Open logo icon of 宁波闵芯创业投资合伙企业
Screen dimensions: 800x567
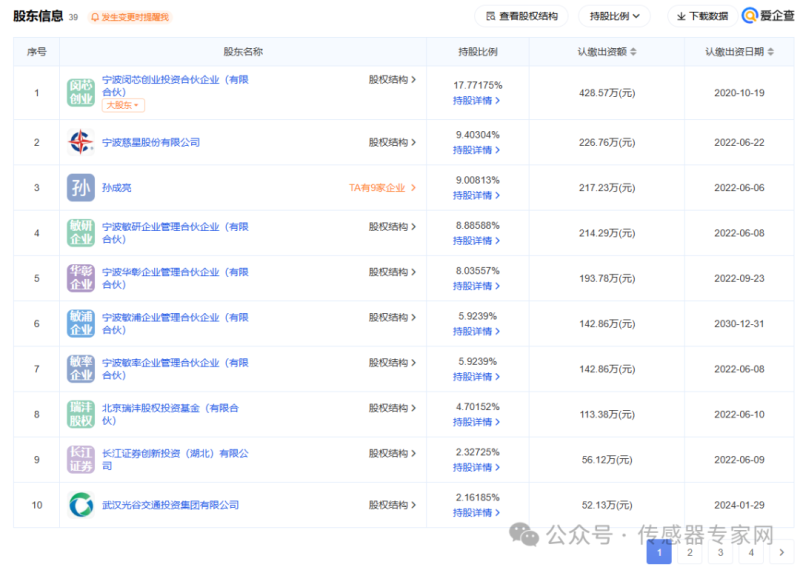point(81,92)
